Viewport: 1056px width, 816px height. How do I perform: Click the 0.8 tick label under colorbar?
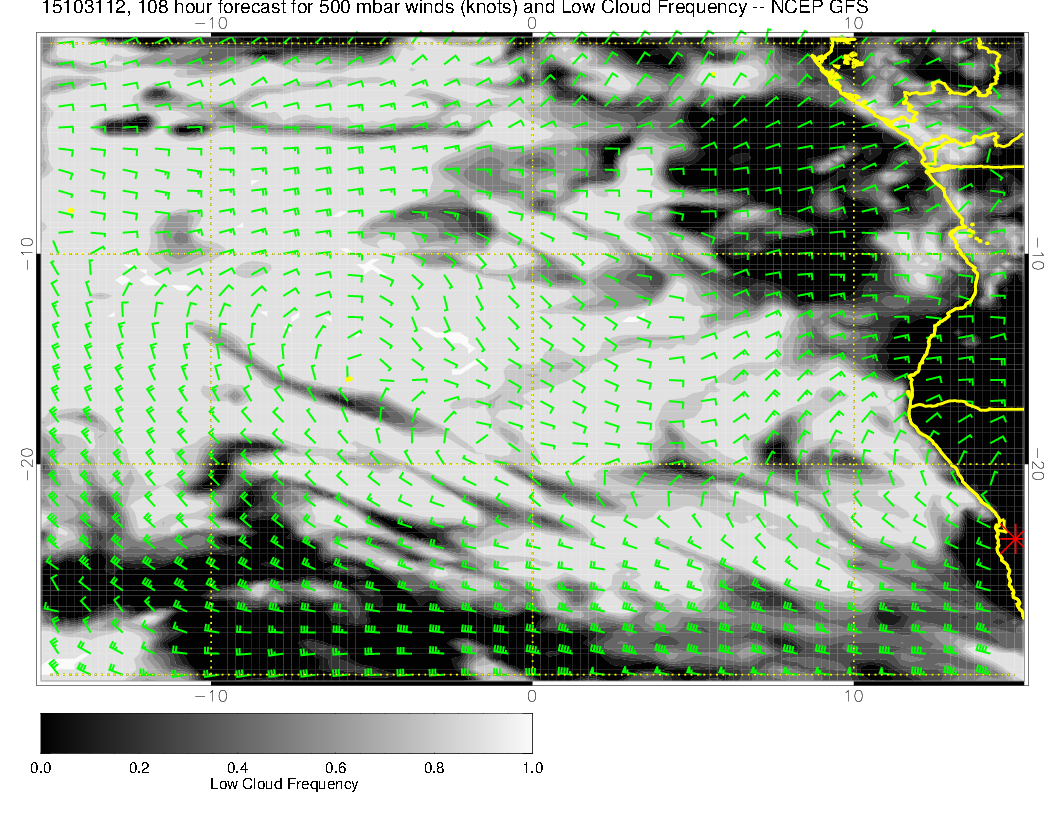pos(434,768)
